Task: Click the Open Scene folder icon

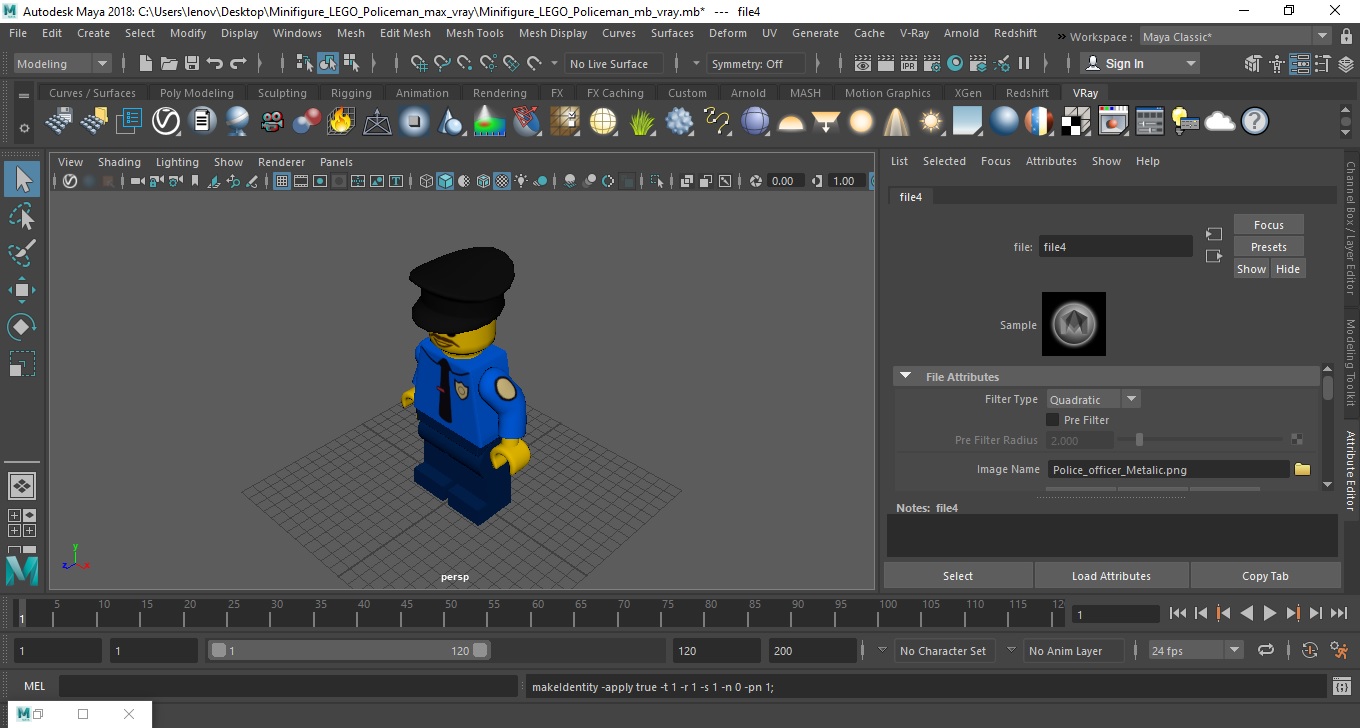Action: pos(169,63)
